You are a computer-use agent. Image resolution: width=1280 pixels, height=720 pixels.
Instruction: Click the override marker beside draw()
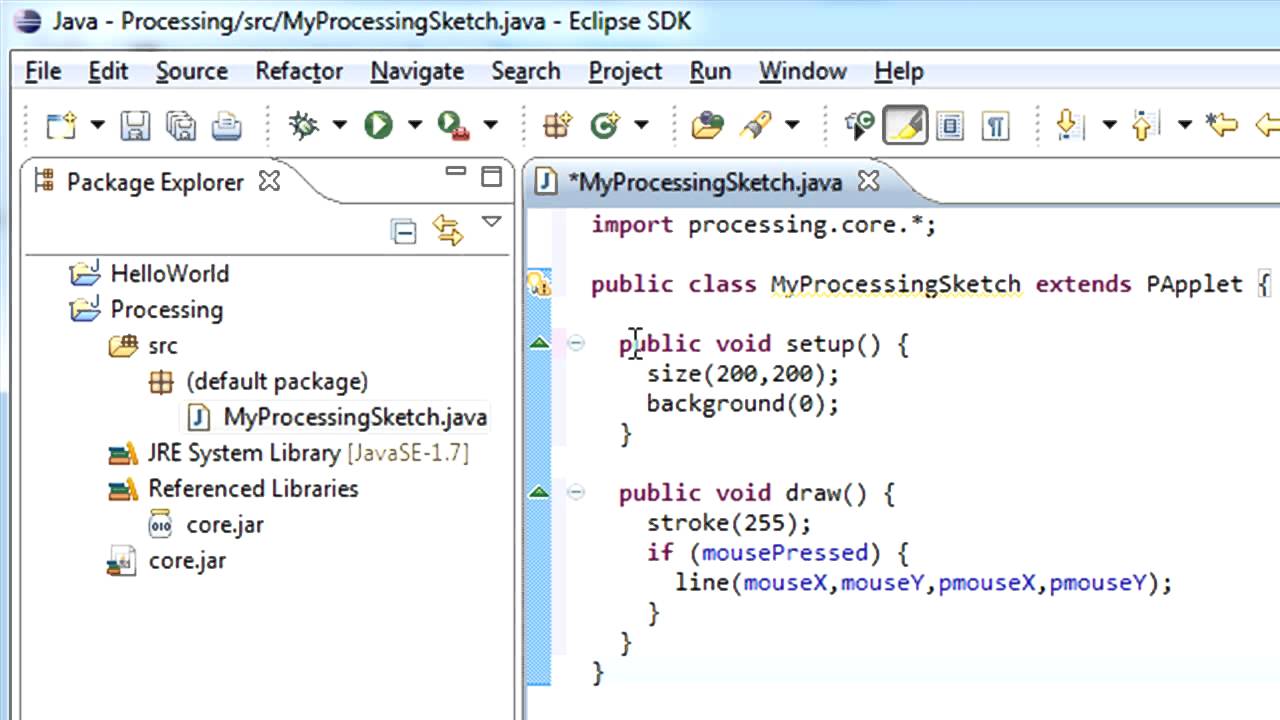pos(539,492)
